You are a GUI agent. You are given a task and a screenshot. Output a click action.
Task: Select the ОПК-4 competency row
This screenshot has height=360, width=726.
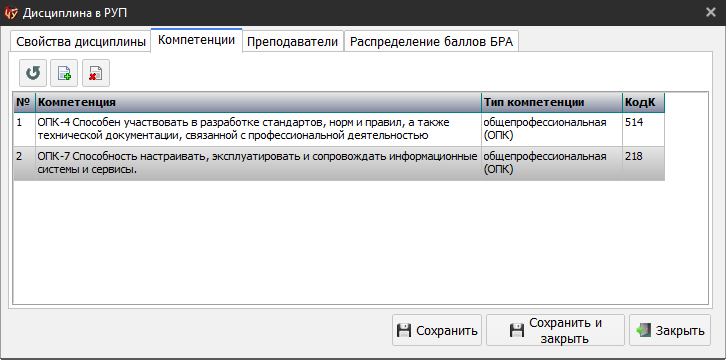click(x=339, y=129)
